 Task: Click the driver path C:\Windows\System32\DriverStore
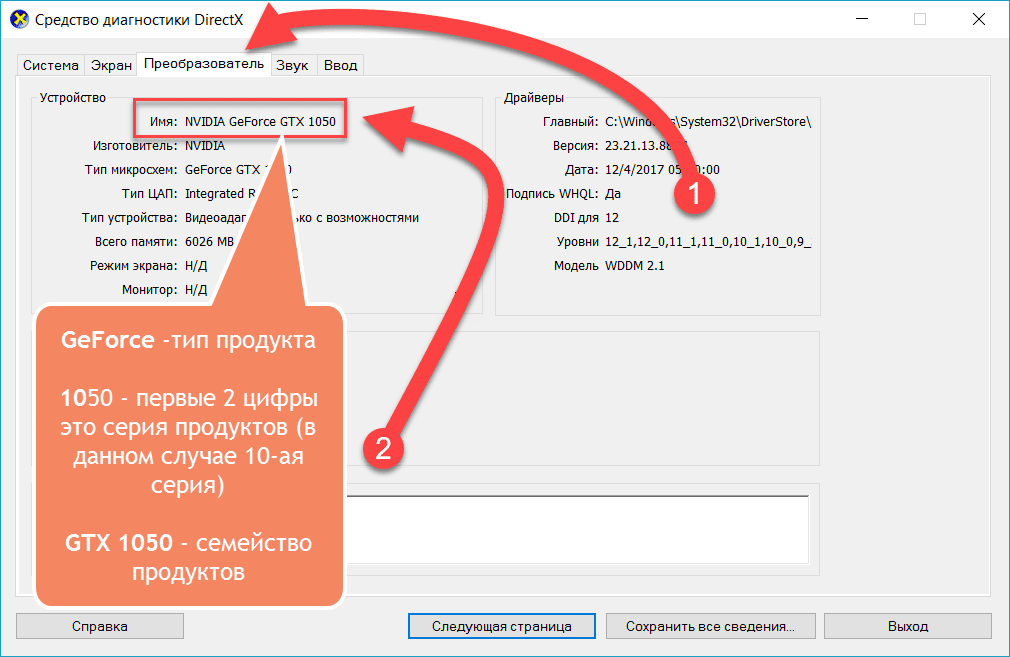point(708,122)
